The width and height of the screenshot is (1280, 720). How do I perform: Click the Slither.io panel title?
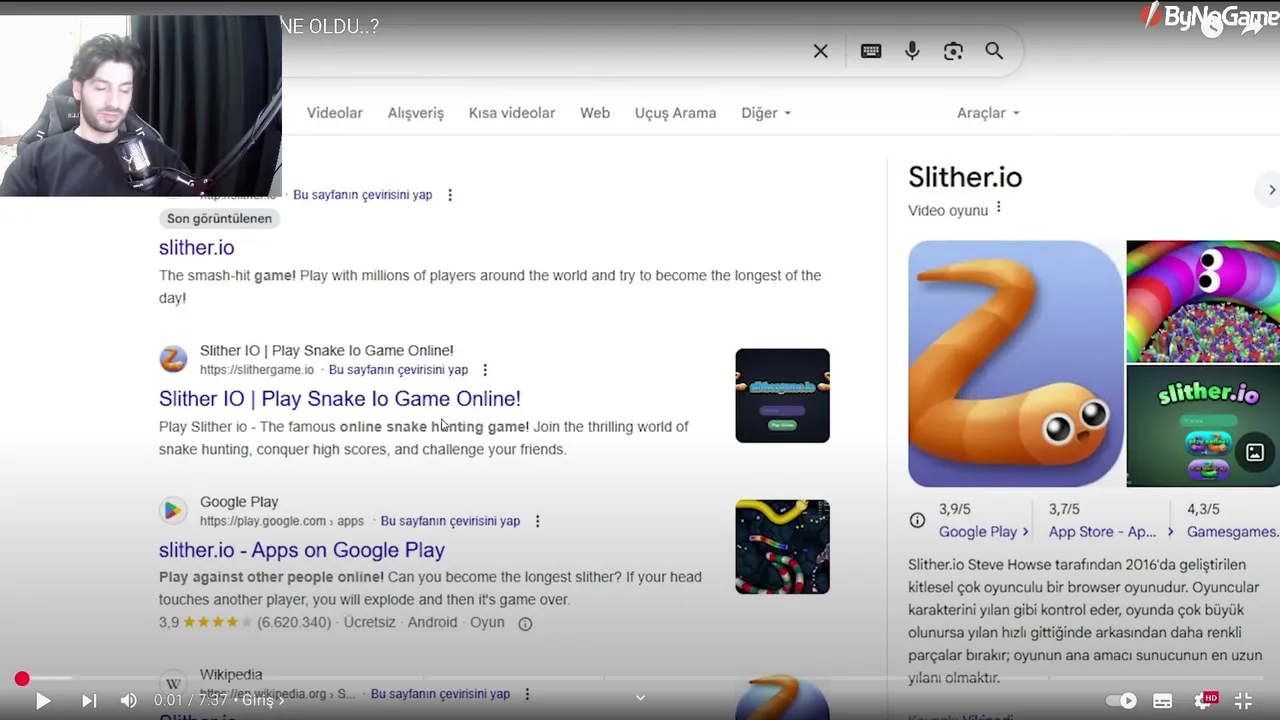[x=965, y=178]
